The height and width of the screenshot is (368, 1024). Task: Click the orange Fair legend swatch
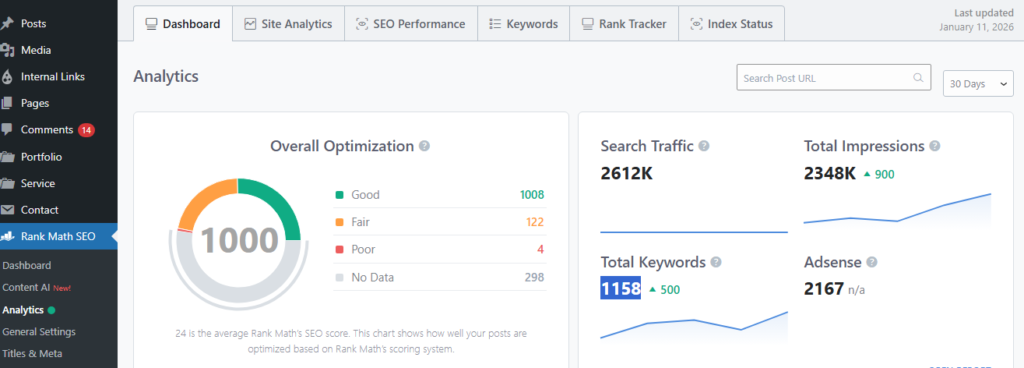click(x=339, y=222)
